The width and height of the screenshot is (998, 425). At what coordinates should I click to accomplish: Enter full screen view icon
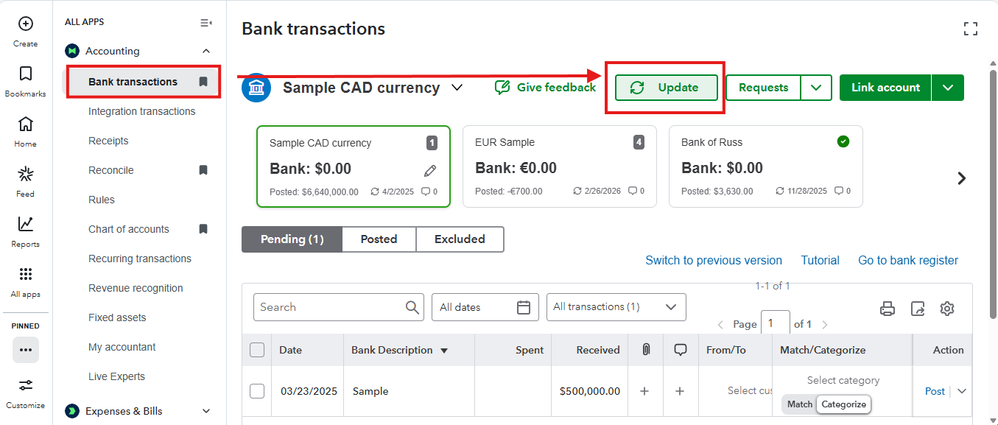970,29
